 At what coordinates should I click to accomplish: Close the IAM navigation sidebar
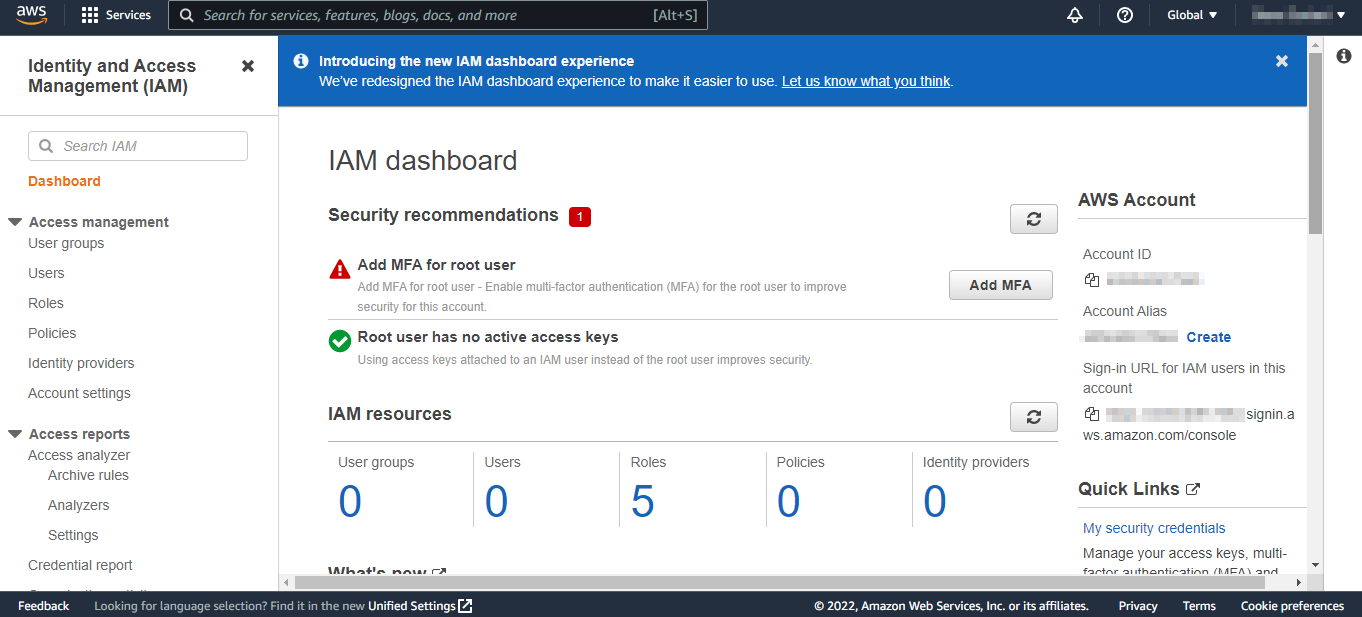point(248,66)
